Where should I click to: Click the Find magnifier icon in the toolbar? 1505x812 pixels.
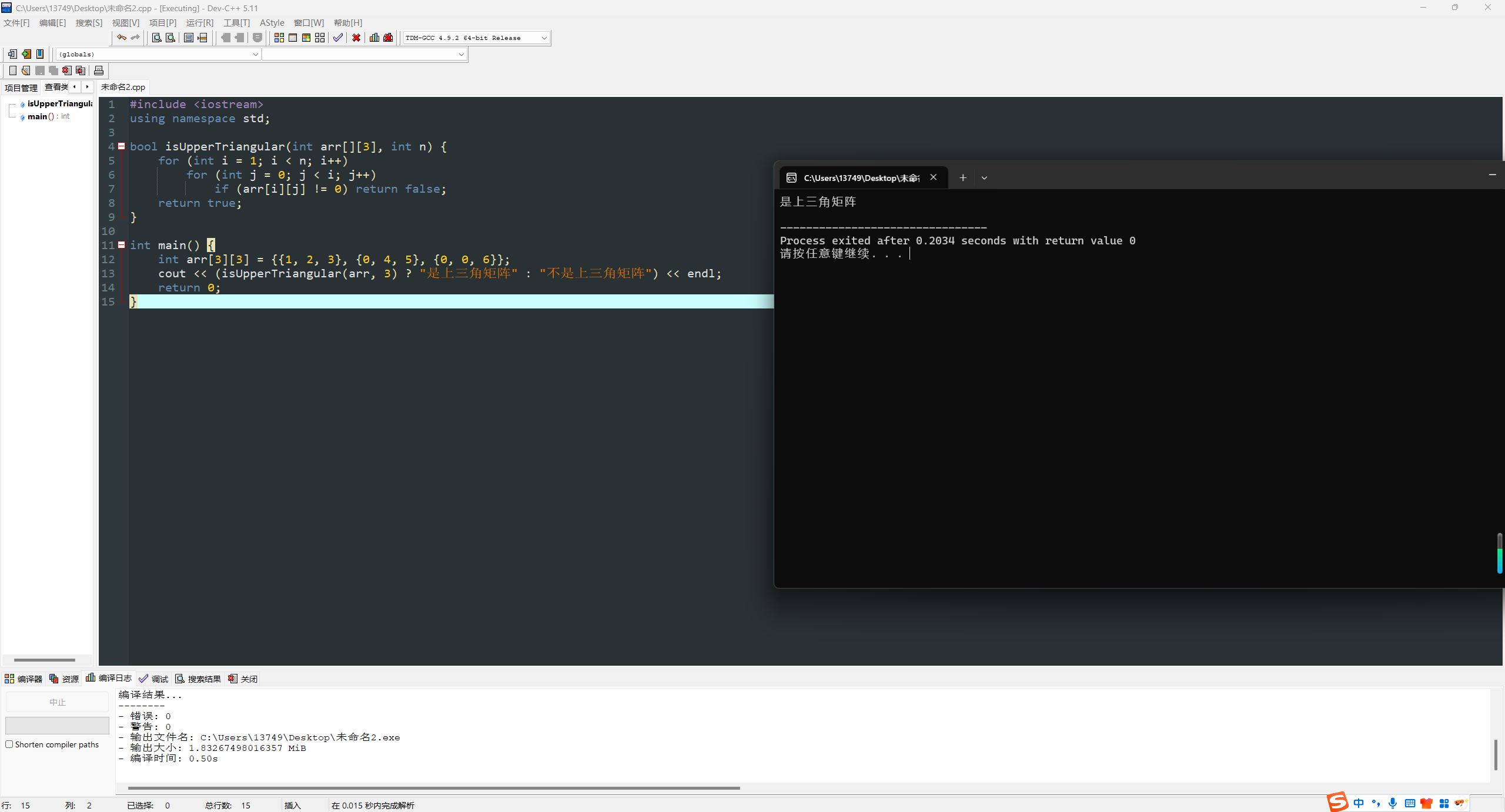(x=157, y=38)
